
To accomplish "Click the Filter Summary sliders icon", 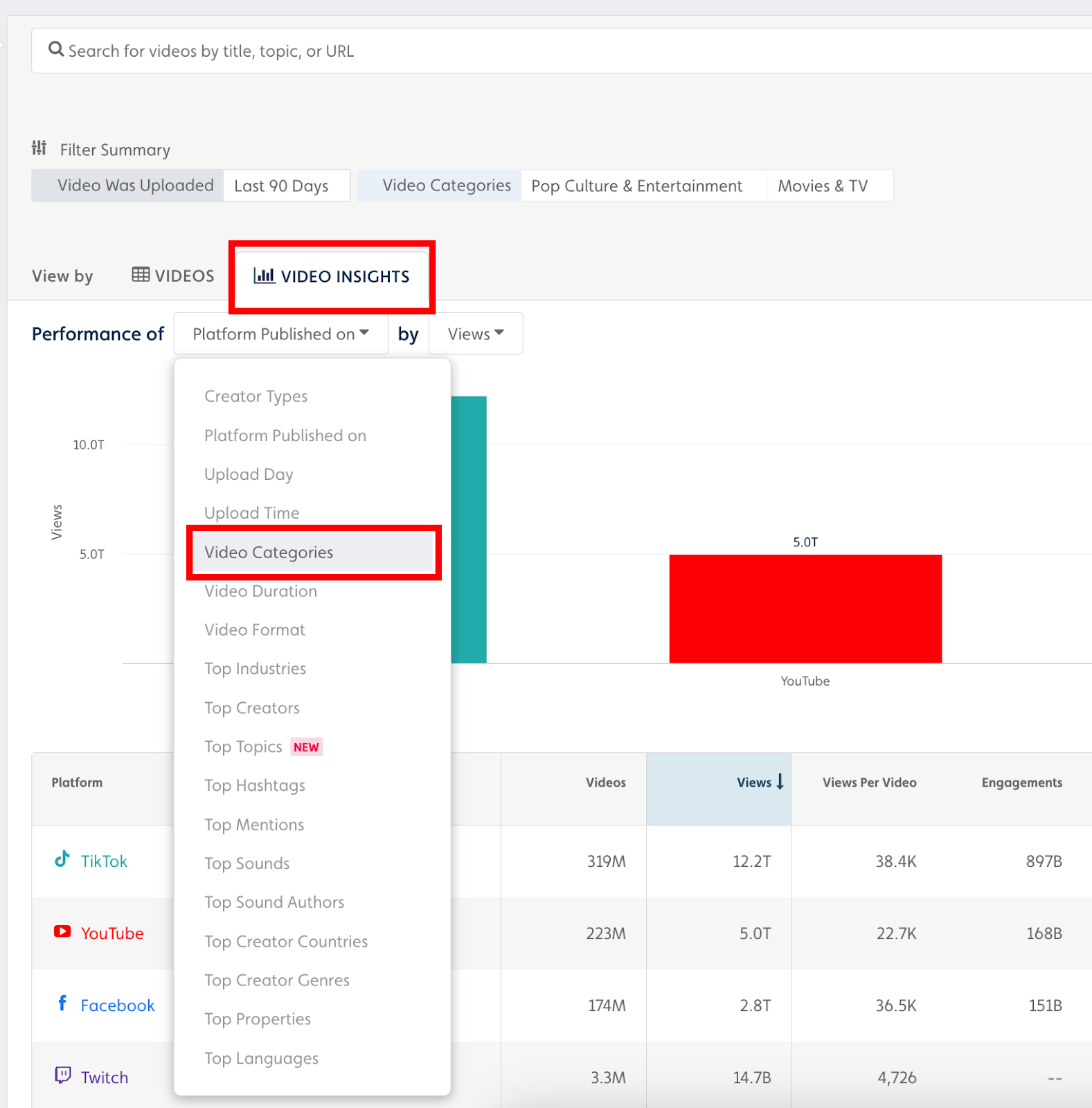I will click(x=39, y=148).
